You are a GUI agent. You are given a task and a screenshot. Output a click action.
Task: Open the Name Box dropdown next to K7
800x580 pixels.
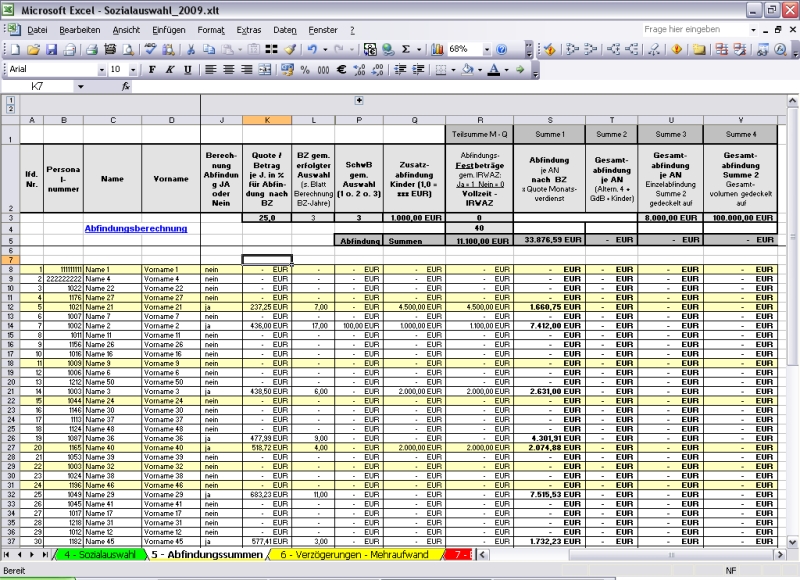[x=81, y=87]
